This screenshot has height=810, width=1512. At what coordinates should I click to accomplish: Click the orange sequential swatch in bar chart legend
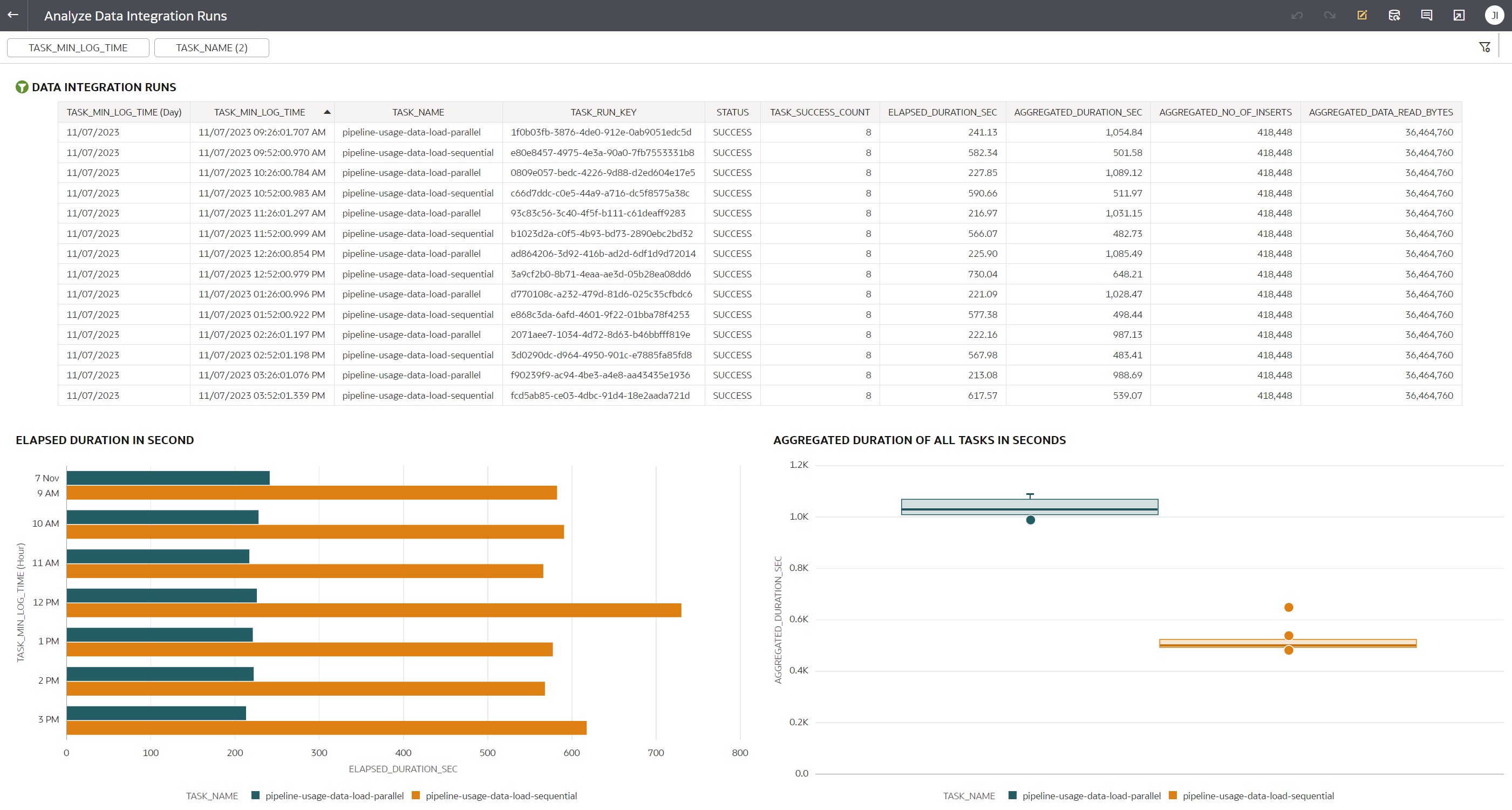point(416,795)
